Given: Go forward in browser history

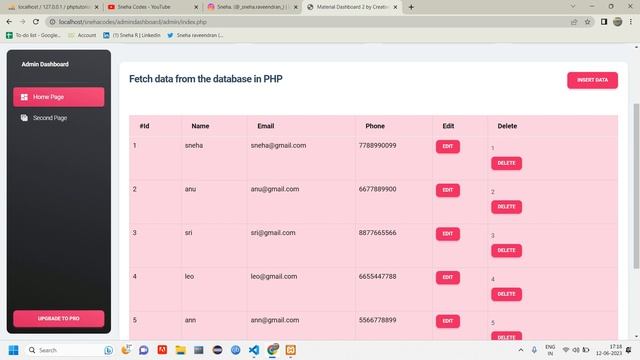Looking at the screenshot, I should click(x=22, y=22).
